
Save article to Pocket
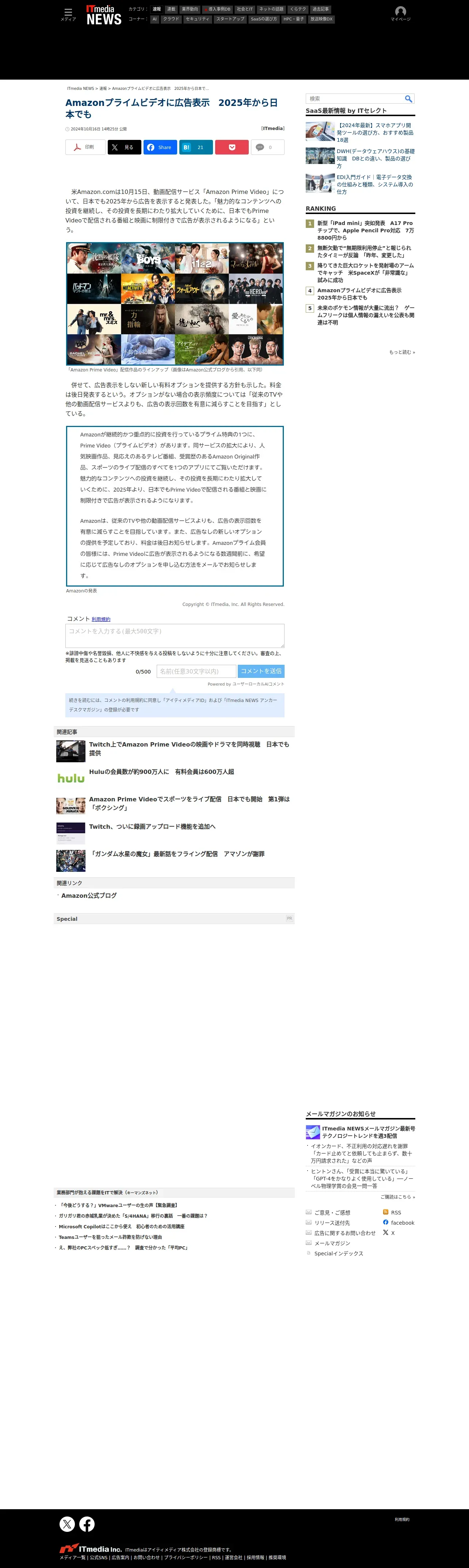pos(232,147)
